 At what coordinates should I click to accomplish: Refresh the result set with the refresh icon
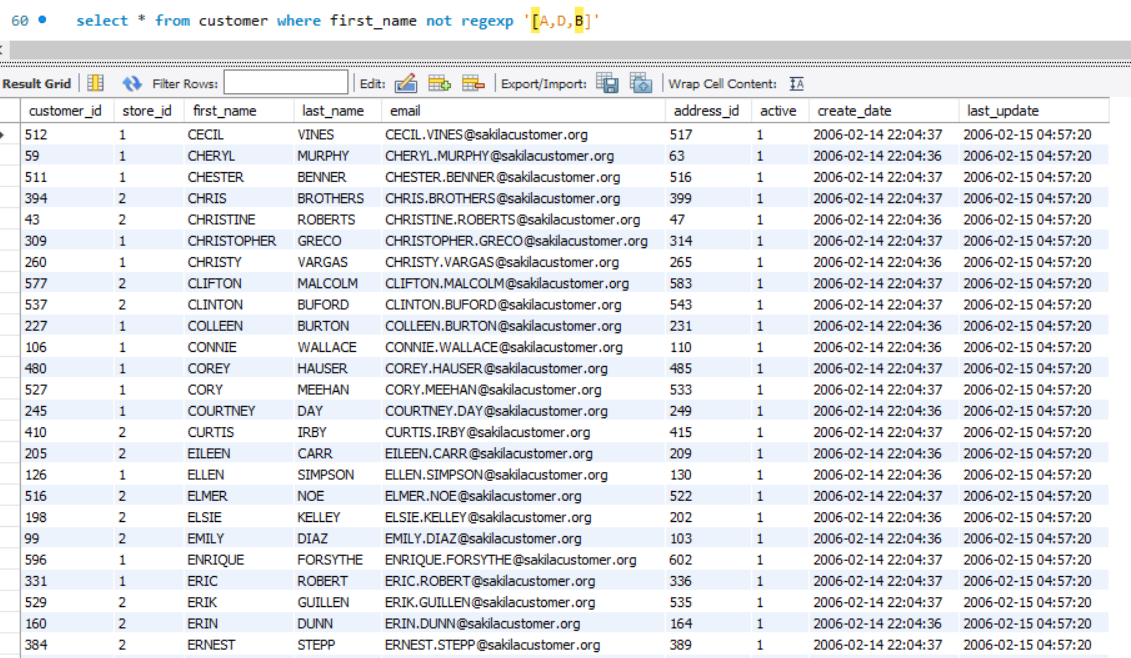(131, 83)
